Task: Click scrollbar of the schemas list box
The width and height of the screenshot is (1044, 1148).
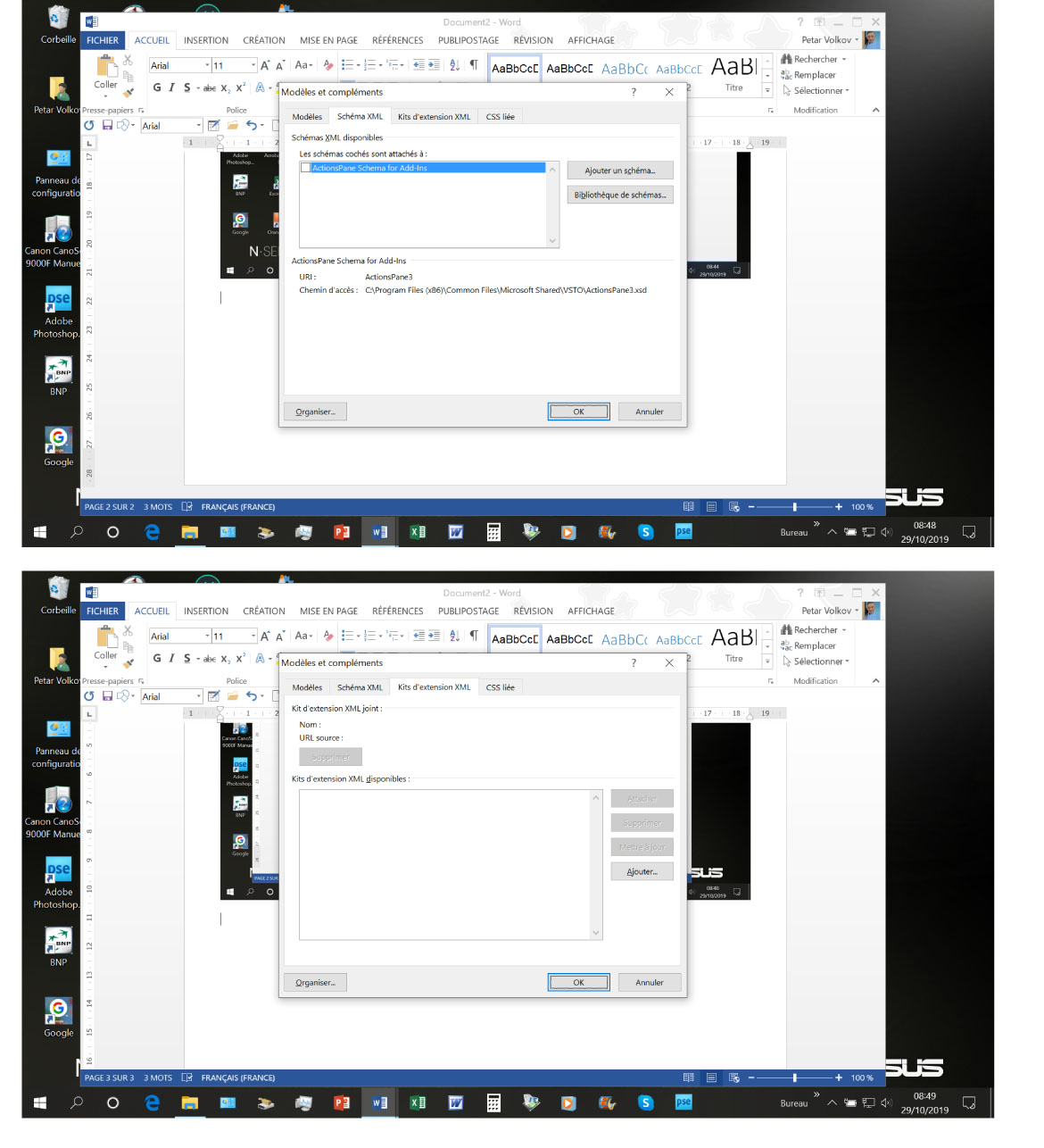Action: [x=552, y=204]
